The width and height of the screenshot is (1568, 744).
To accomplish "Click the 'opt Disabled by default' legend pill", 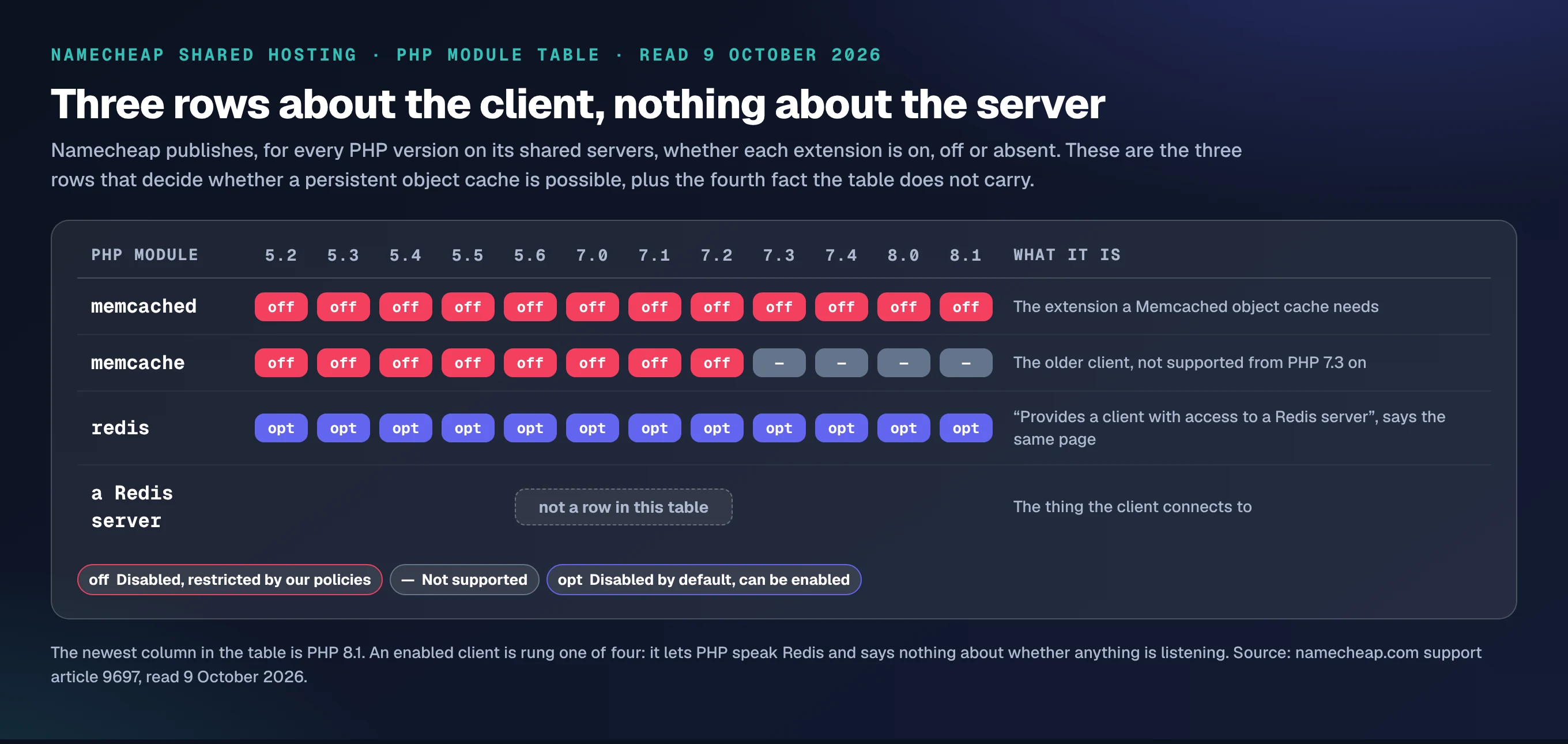I will click(704, 580).
